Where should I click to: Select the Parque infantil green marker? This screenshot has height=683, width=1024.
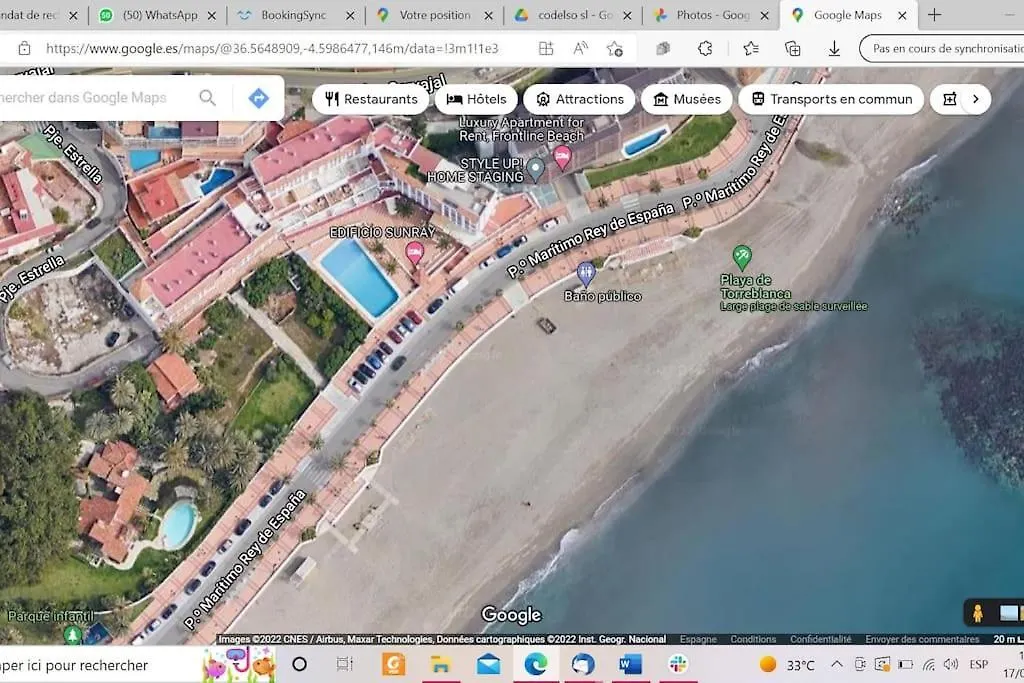[72, 633]
